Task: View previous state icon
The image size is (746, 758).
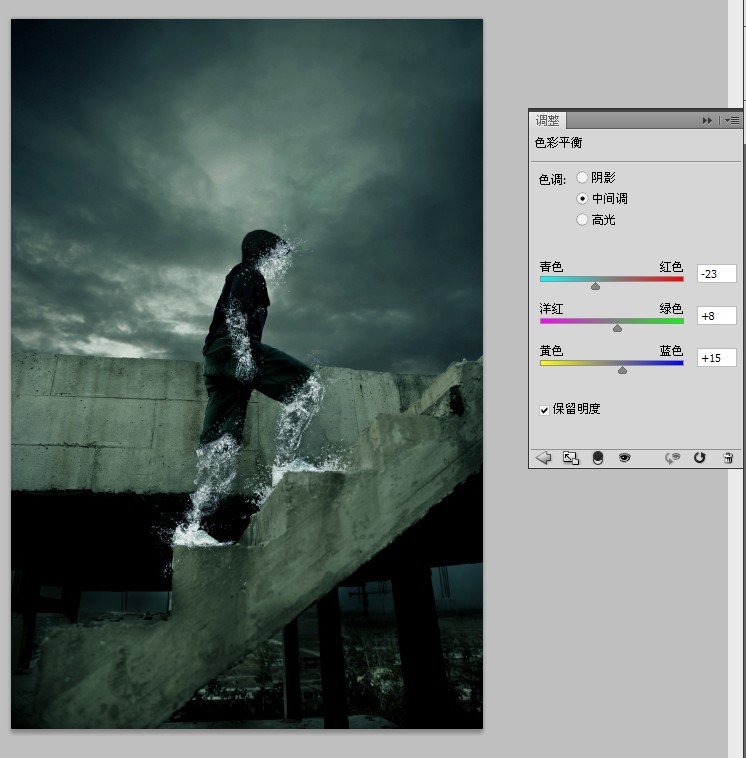Action: click(673, 457)
